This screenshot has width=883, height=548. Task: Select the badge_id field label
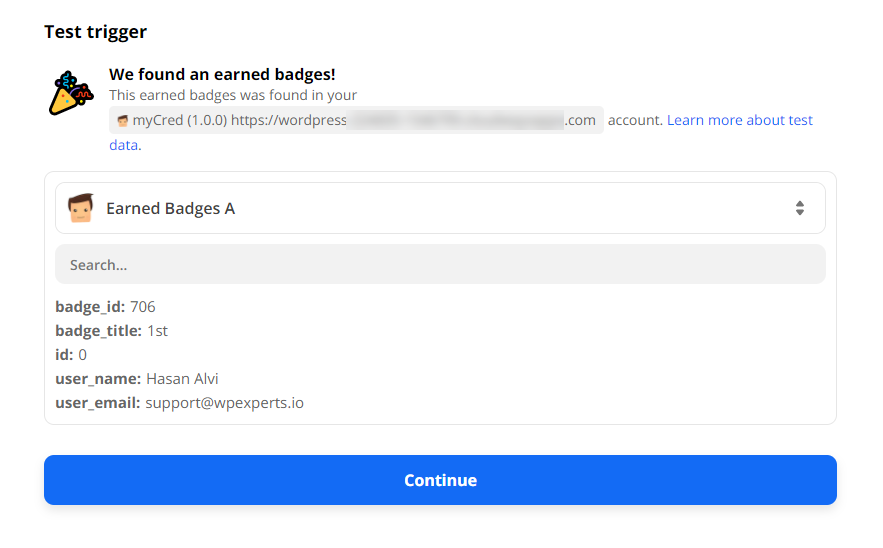(90, 307)
